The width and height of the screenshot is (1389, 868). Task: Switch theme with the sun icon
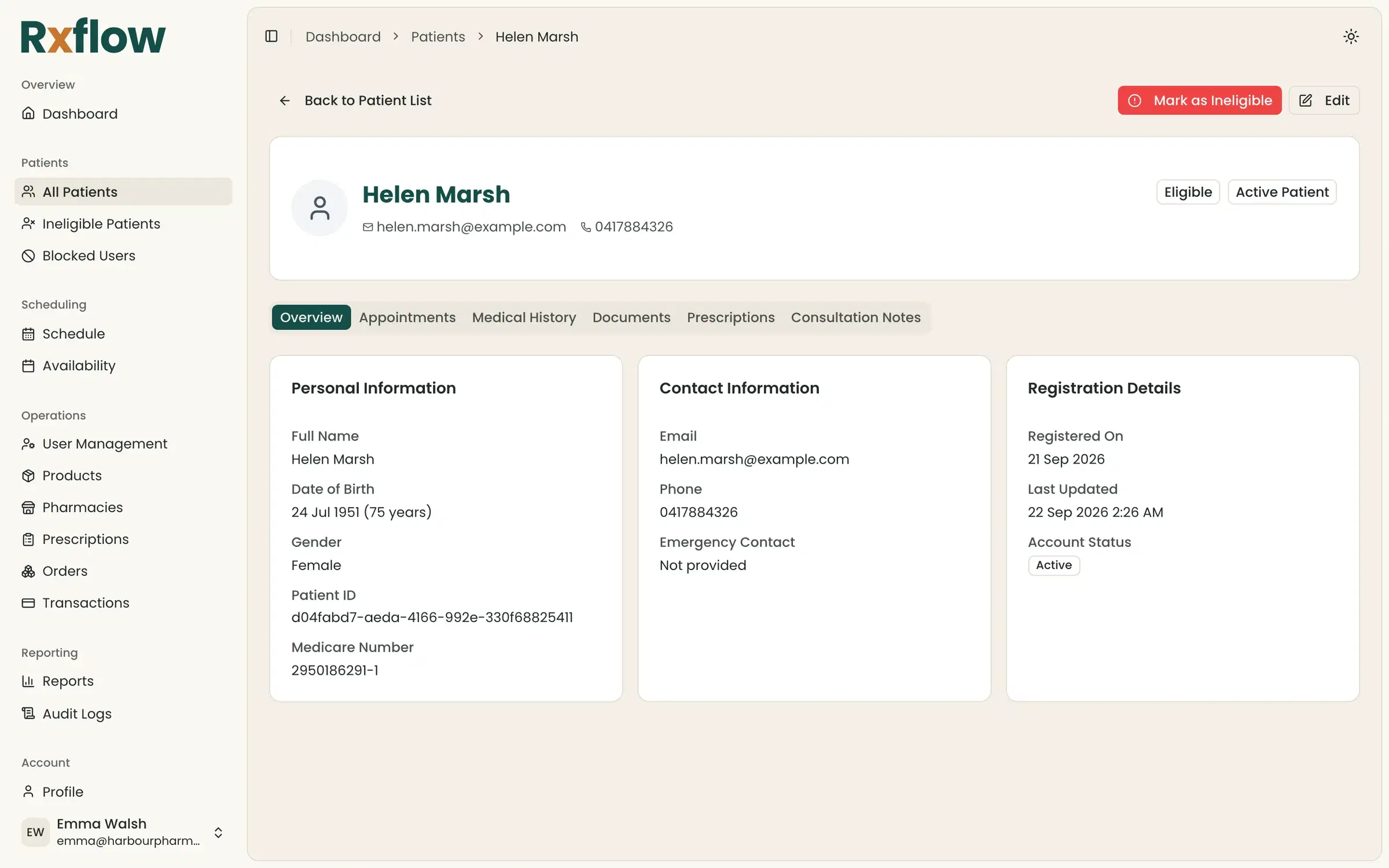click(x=1351, y=36)
